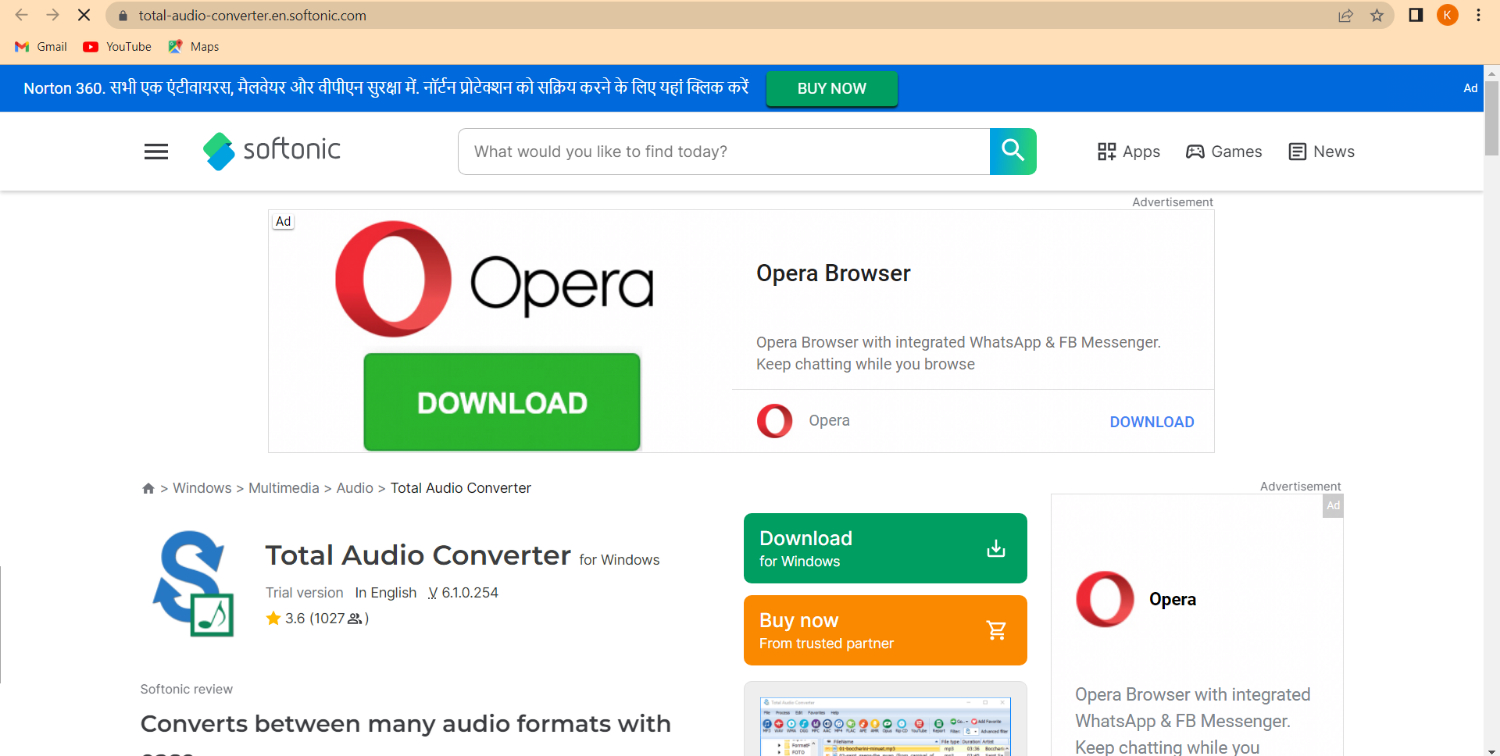Open the browser side panel icon
1500x756 pixels.
pyautogui.click(x=1416, y=15)
